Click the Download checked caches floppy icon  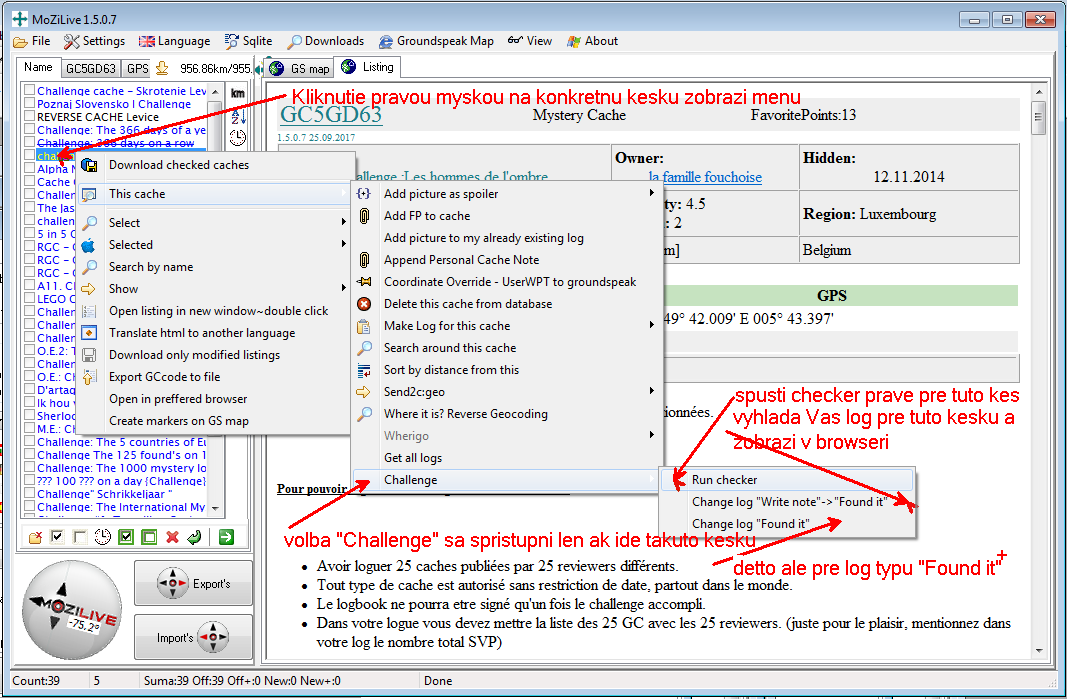[x=89, y=165]
